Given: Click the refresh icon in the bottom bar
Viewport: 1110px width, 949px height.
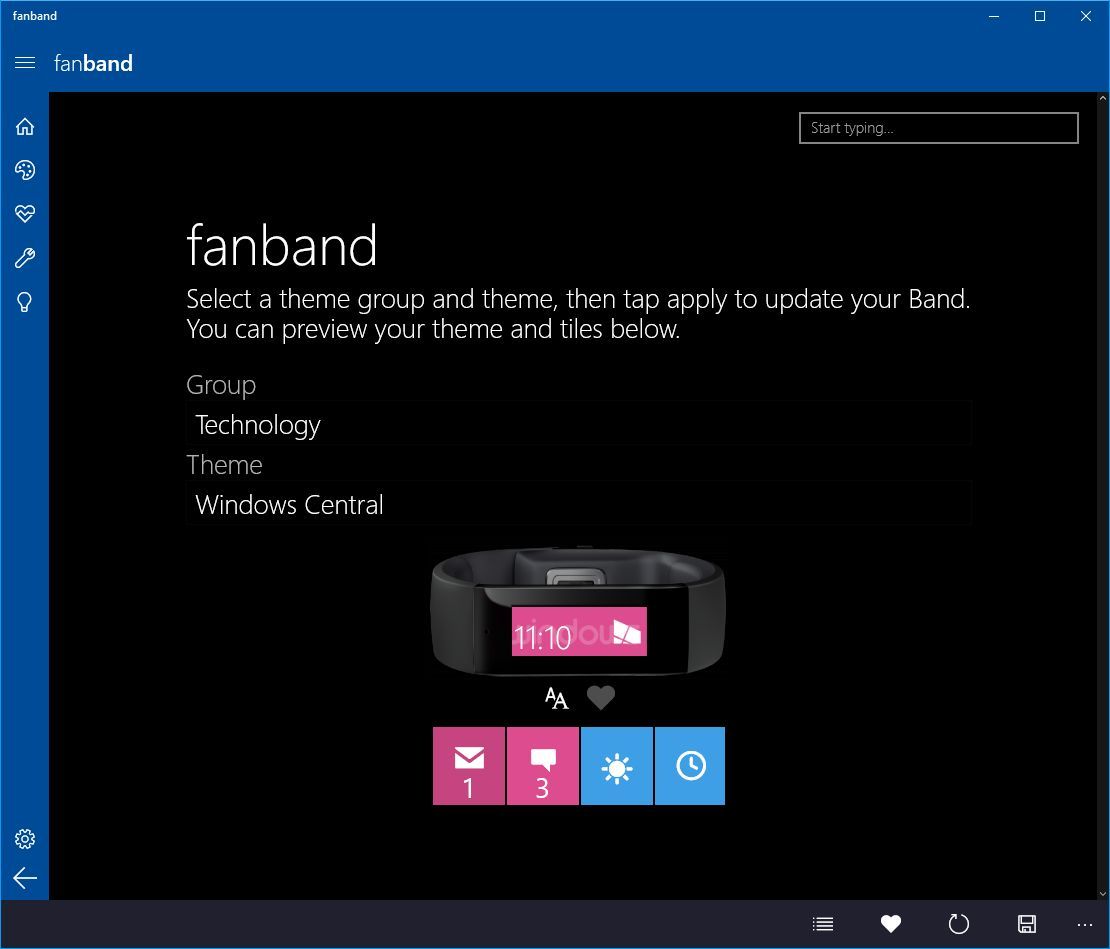Looking at the screenshot, I should 959,924.
